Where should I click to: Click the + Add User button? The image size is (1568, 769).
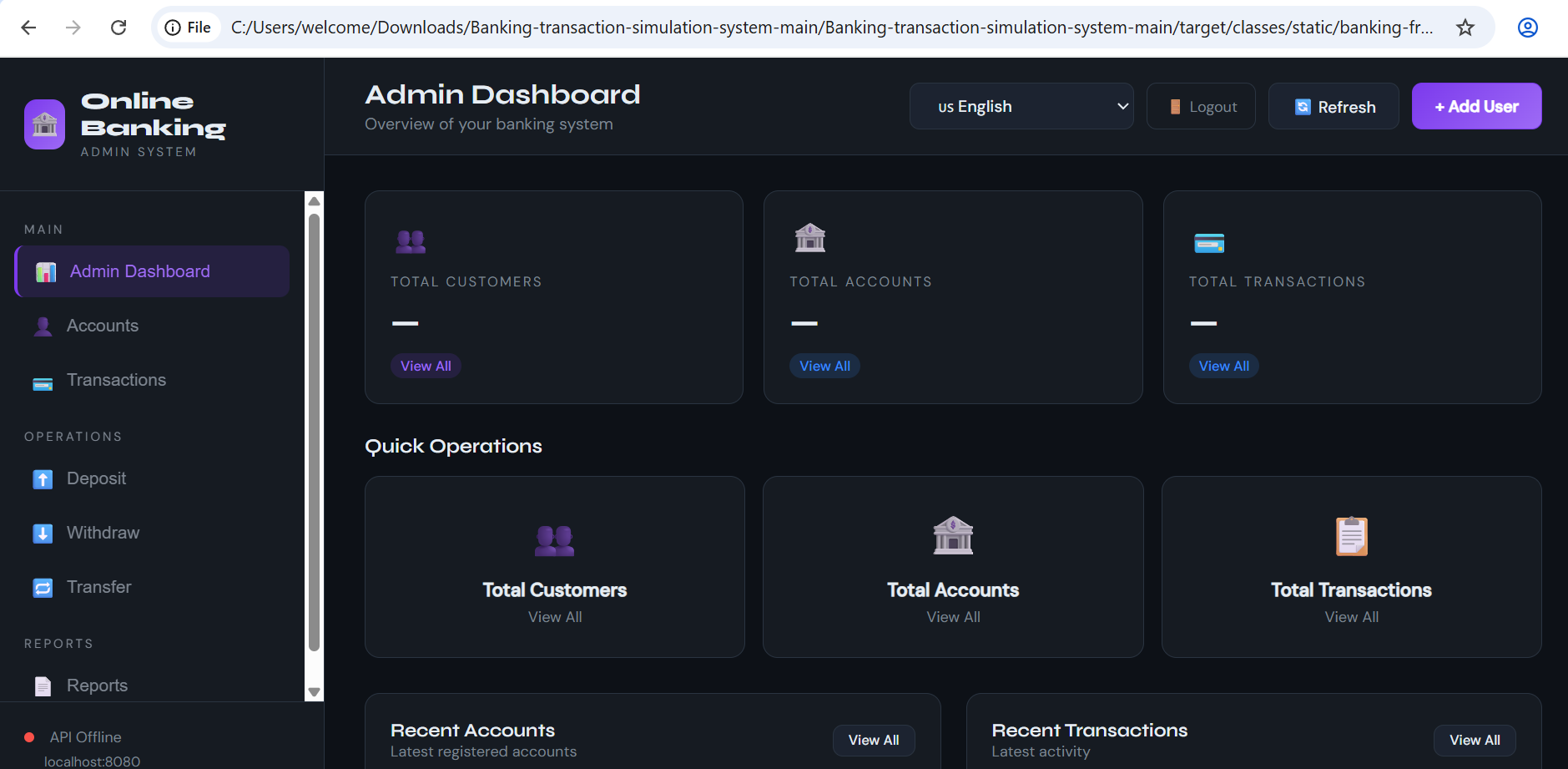[x=1476, y=106]
